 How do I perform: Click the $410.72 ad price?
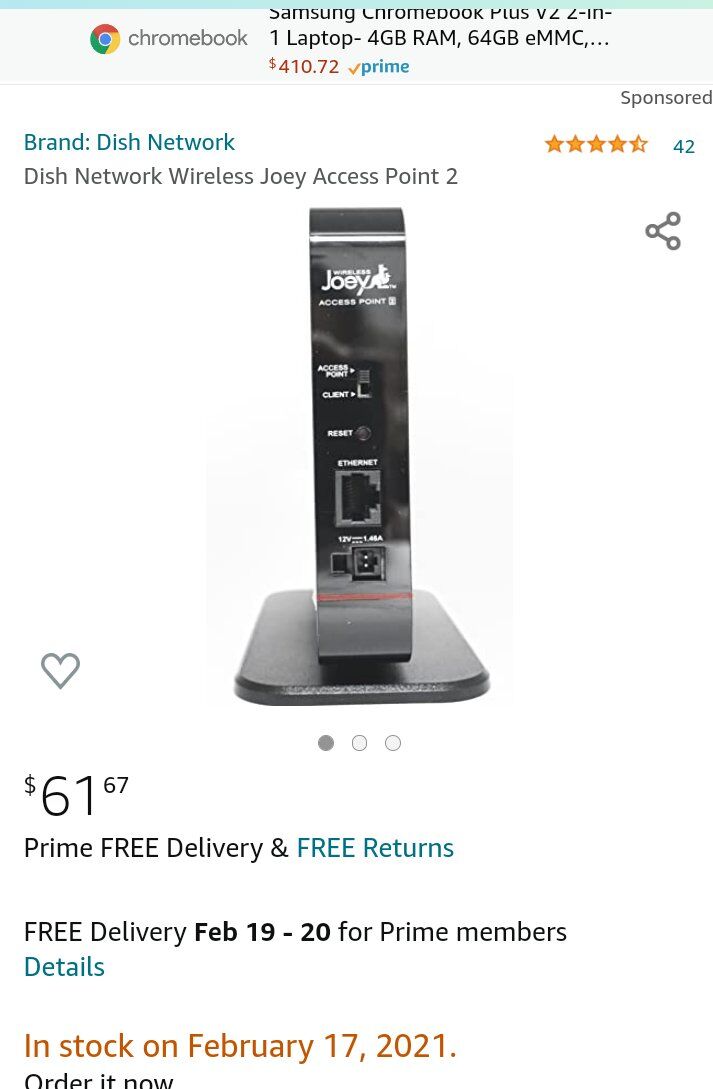pos(304,67)
